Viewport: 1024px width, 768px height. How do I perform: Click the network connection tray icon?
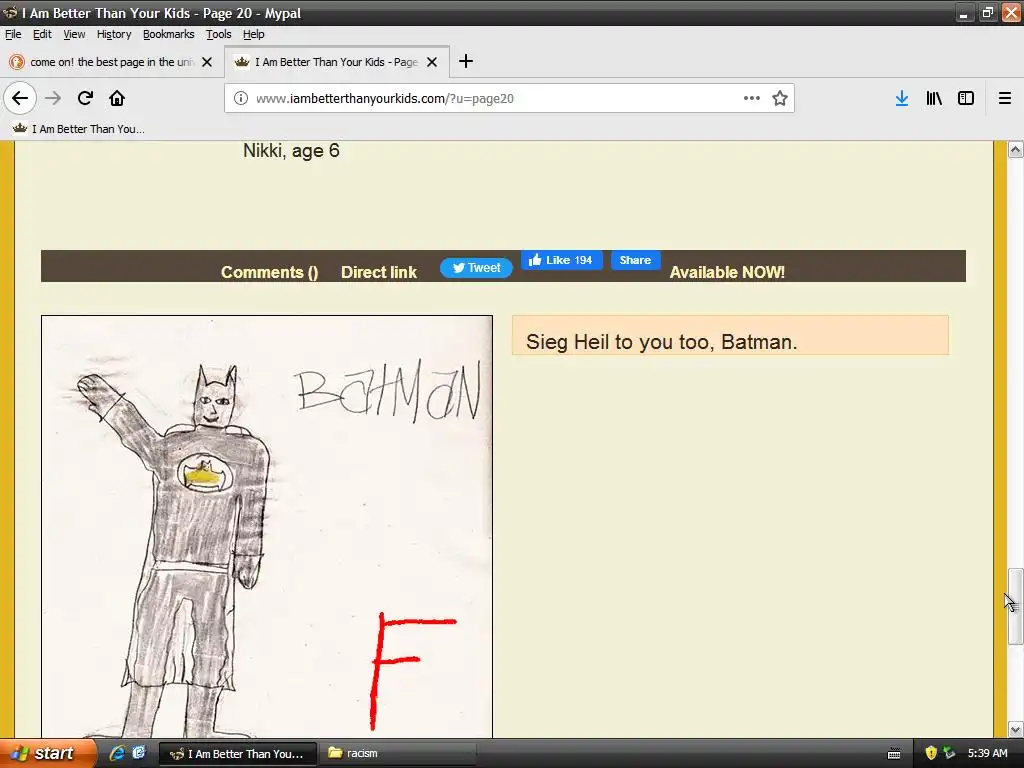pyautogui.click(x=950, y=754)
